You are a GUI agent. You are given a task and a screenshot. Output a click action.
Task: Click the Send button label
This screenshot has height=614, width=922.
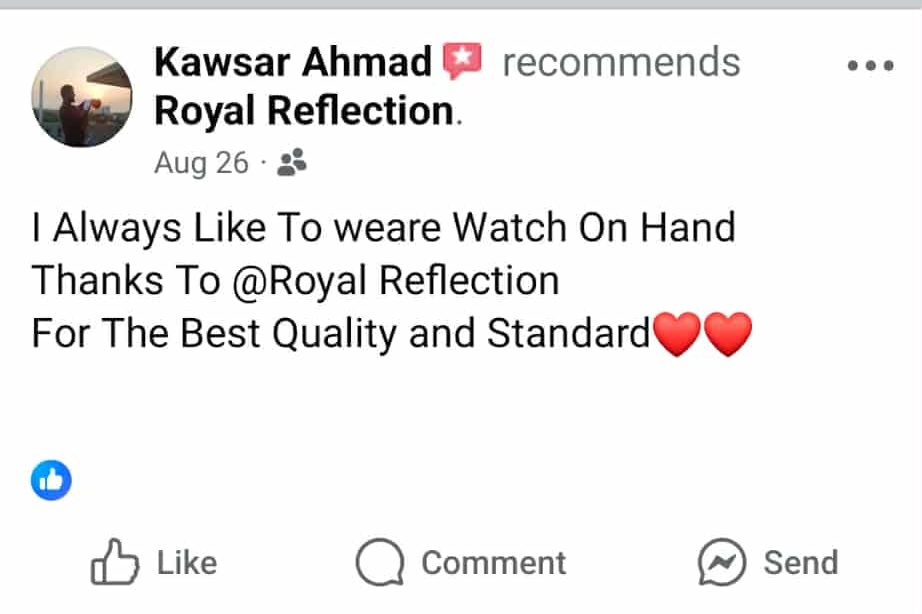(801, 563)
